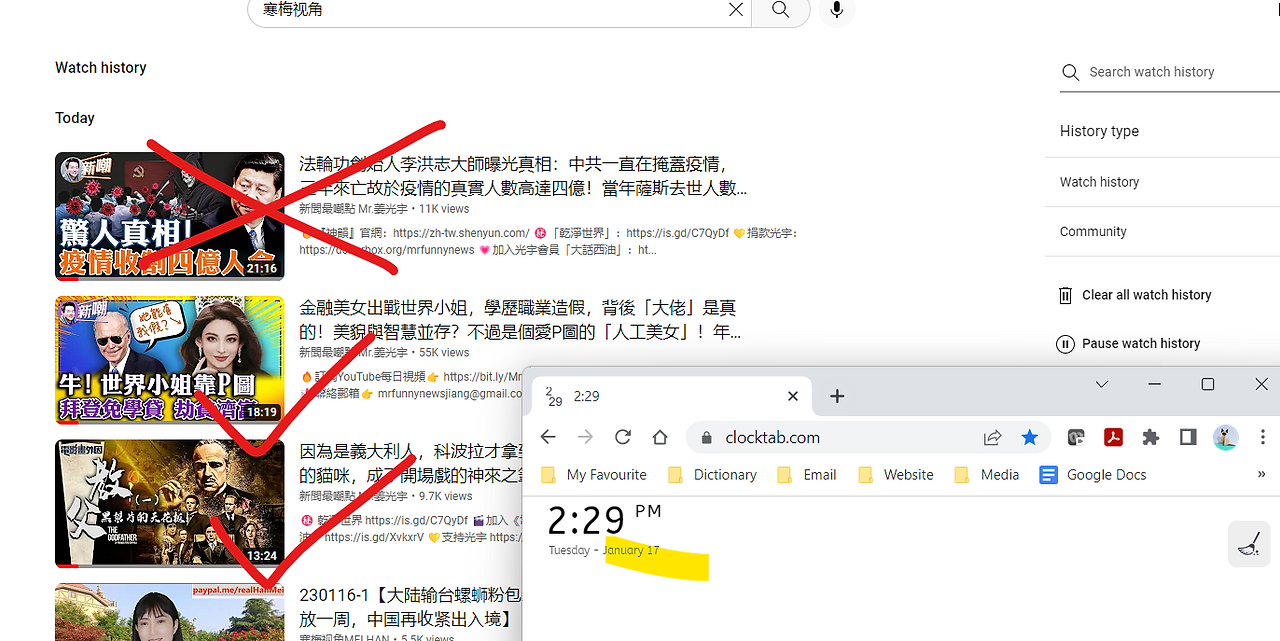Click the 11K views text on the first video
The image size is (1280, 641).
pos(444,209)
